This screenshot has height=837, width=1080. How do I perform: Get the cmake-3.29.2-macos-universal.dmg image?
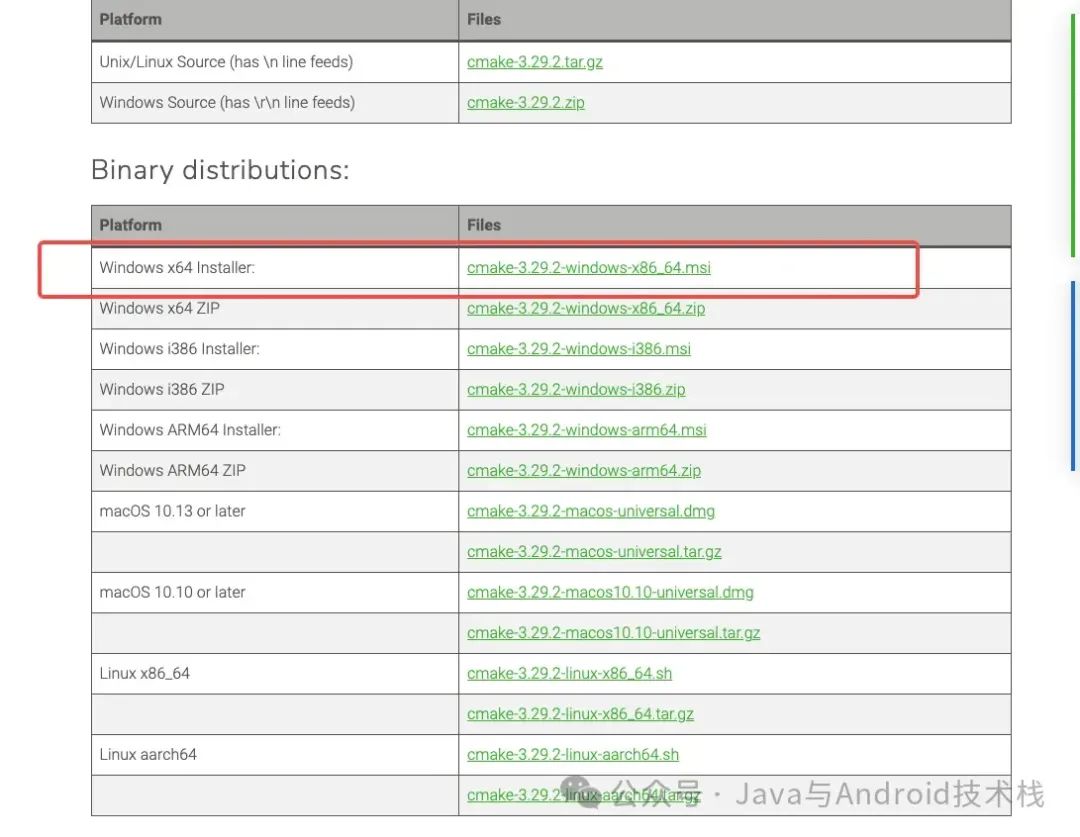tap(590, 511)
